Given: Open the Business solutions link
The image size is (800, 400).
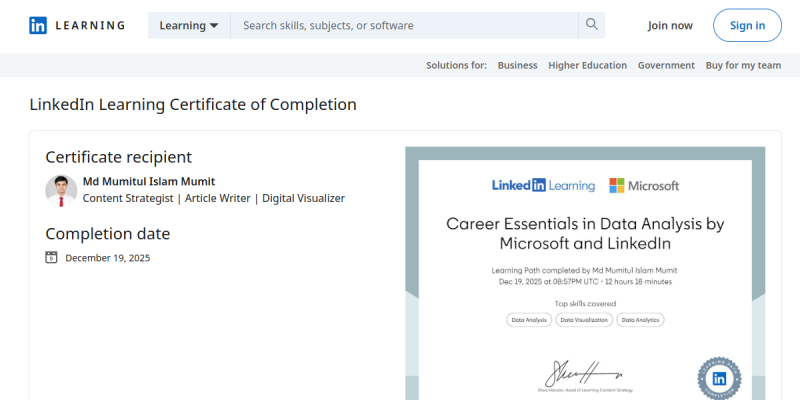Looking at the screenshot, I should click(517, 65).
